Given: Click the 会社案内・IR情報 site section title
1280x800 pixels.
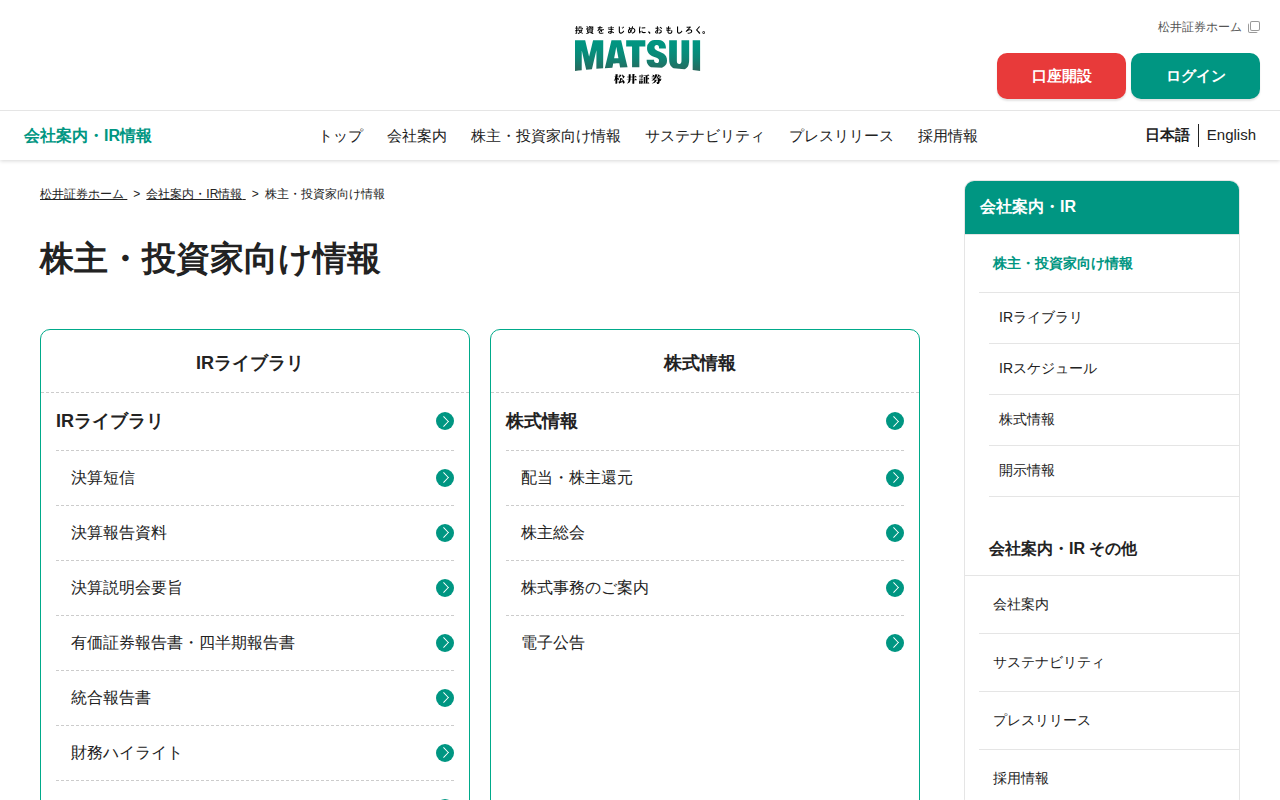Looking at the screenshot, I should (x=88, y=136).
